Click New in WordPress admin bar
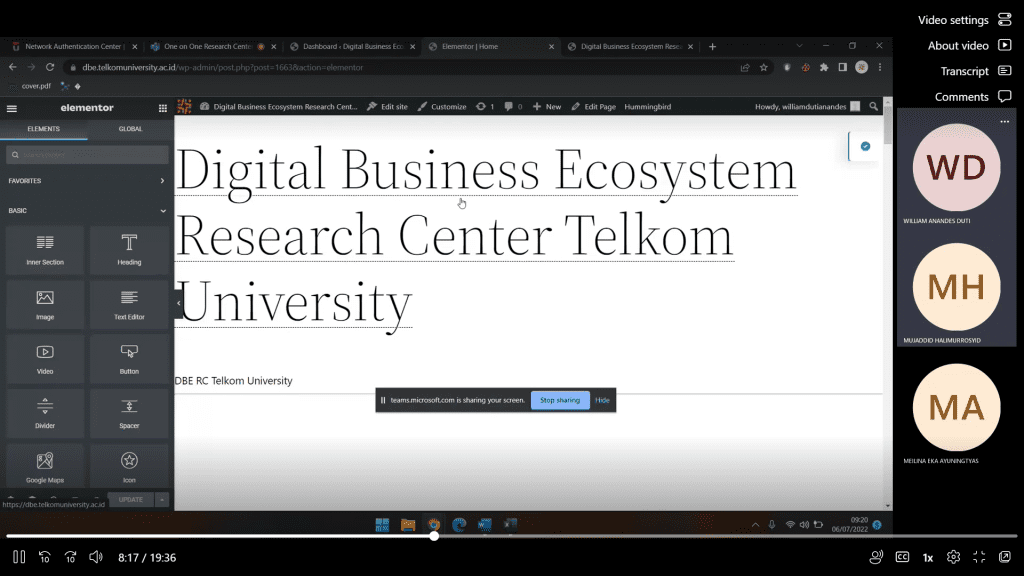This screenshot has width=1024, height=576. tap(547, 106)
